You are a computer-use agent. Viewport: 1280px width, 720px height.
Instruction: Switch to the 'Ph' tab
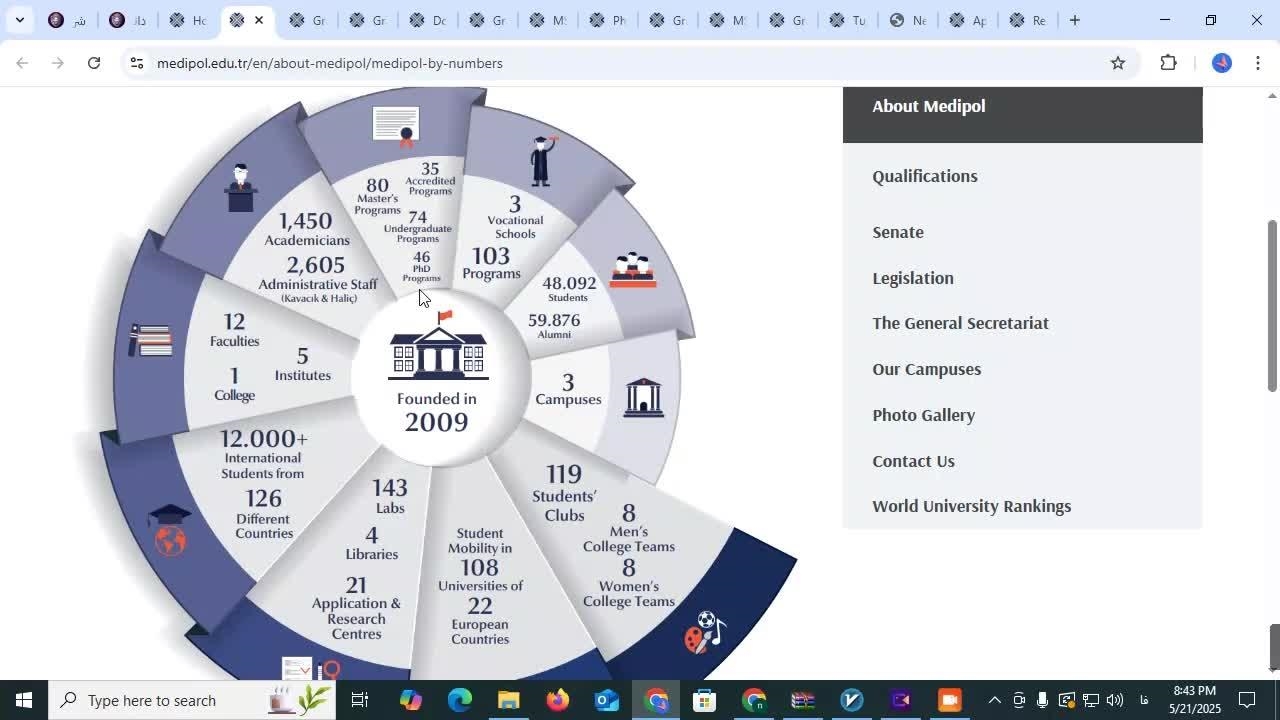click(x=607, y=20)
